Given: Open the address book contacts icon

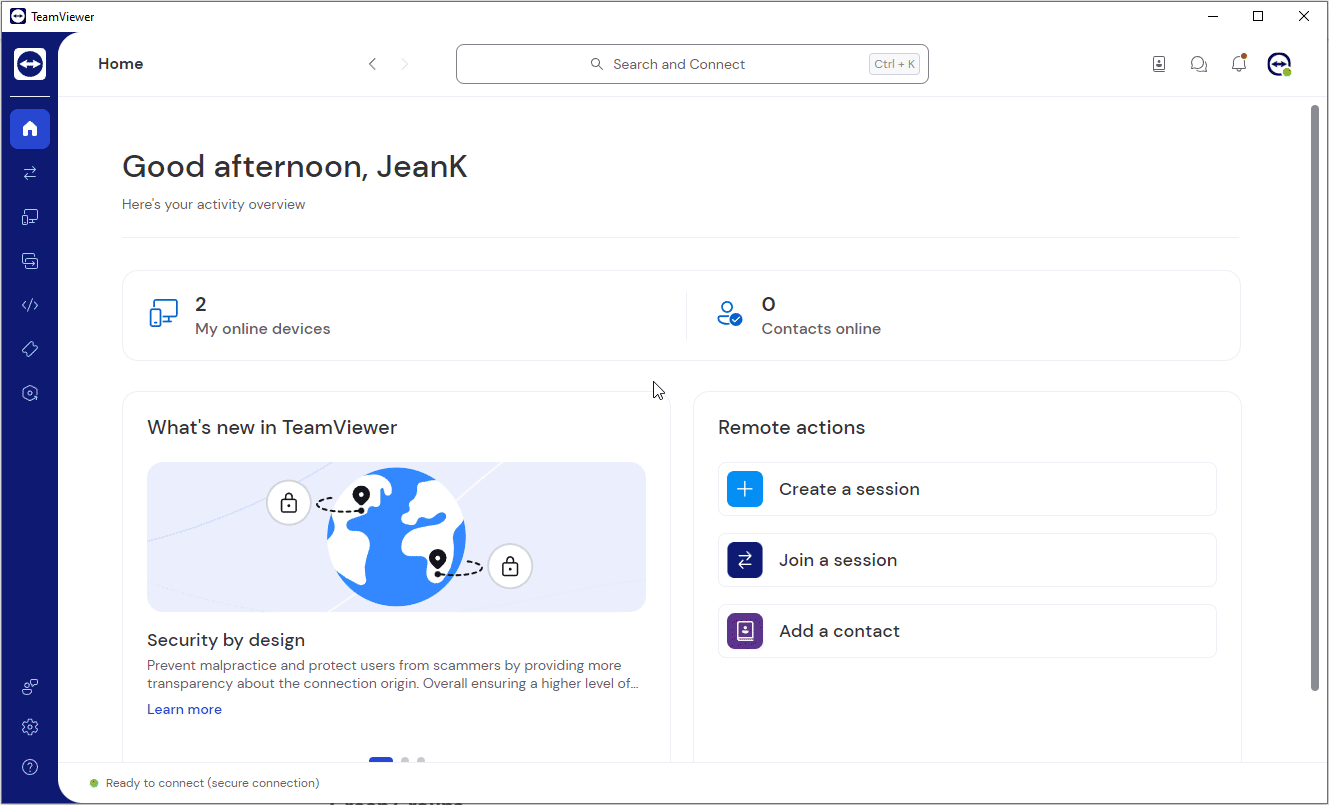Looking at the screenshot, I should click(1159, 63).
